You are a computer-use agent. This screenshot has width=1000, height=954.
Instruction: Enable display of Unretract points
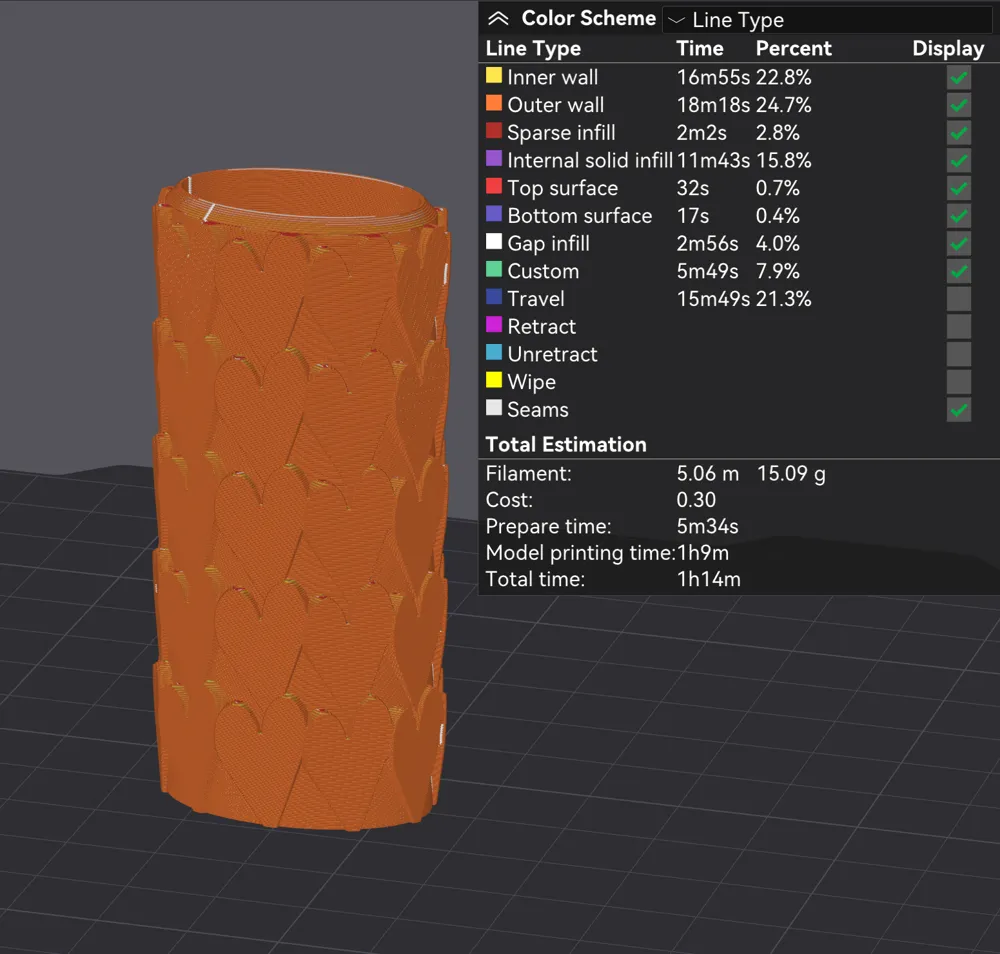(x=959, y=355)
